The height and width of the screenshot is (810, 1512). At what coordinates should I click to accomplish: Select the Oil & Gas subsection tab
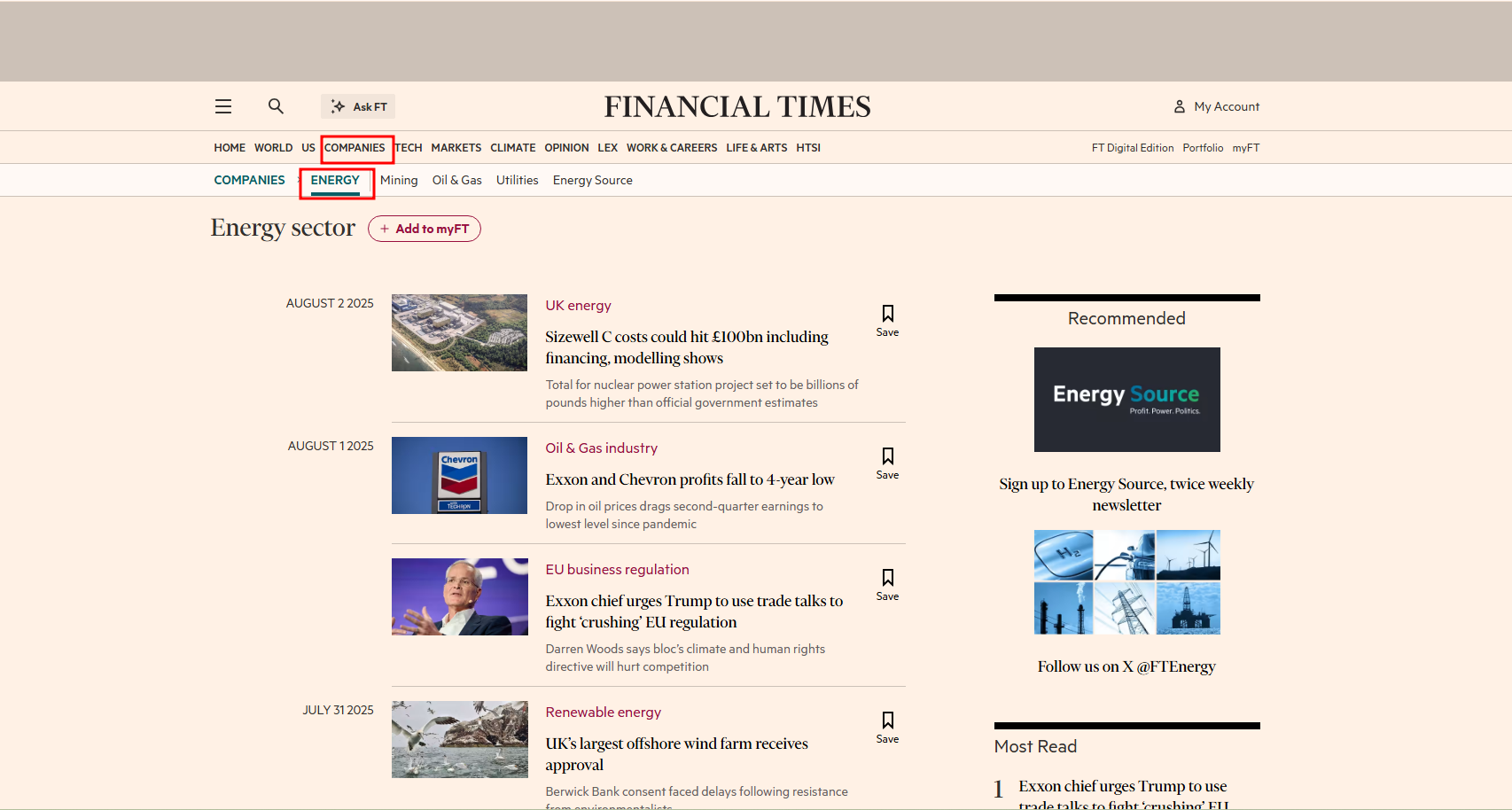pyautogui.click(x=456, y=180)
